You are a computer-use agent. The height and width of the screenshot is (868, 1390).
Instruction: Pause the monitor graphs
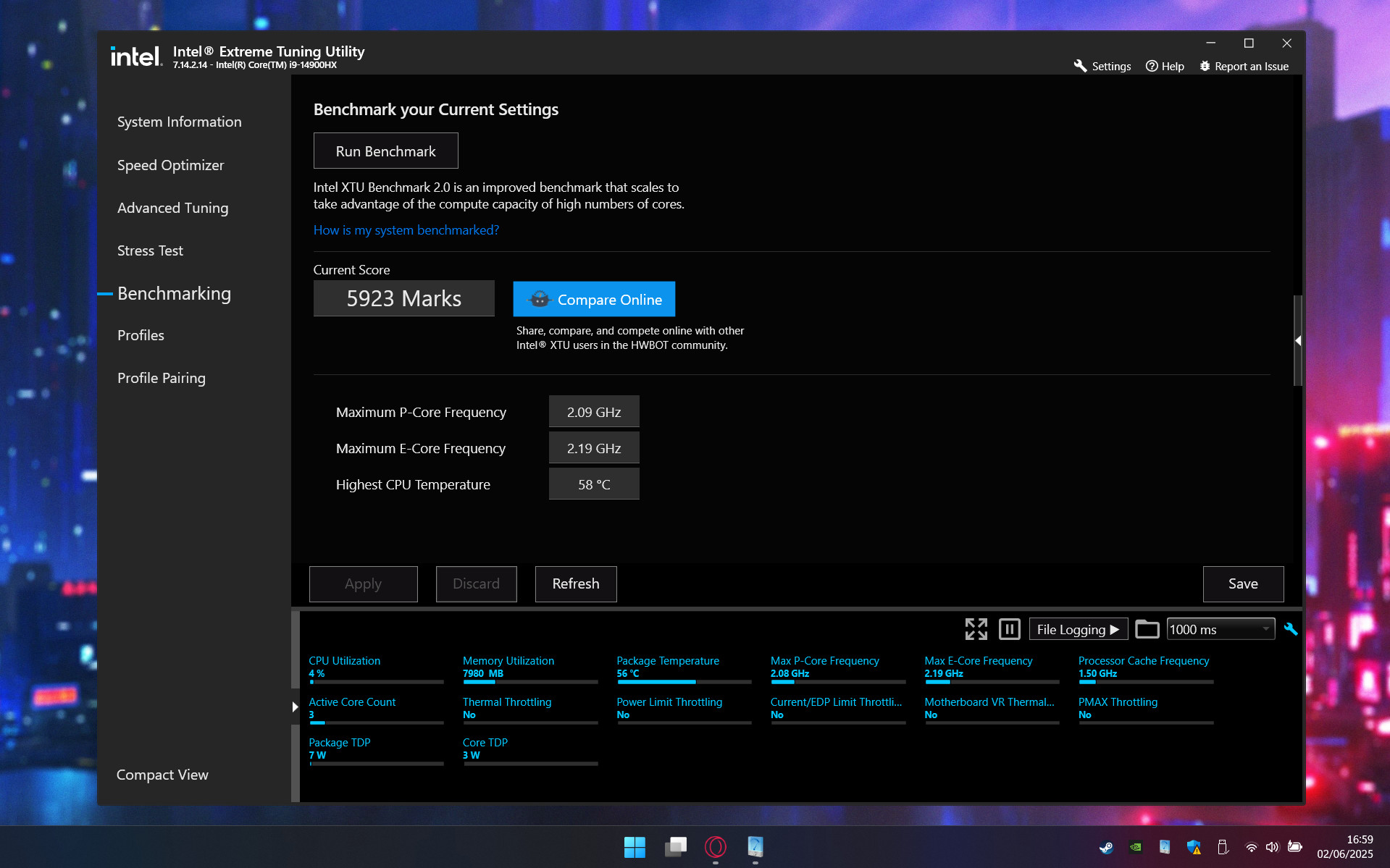click(x=1009, y=629)
